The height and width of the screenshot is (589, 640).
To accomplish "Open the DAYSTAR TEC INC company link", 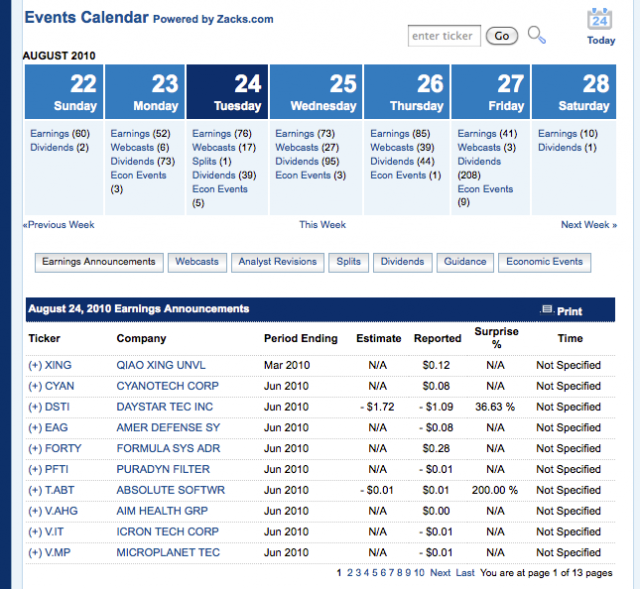I will [x=164, y=407].
